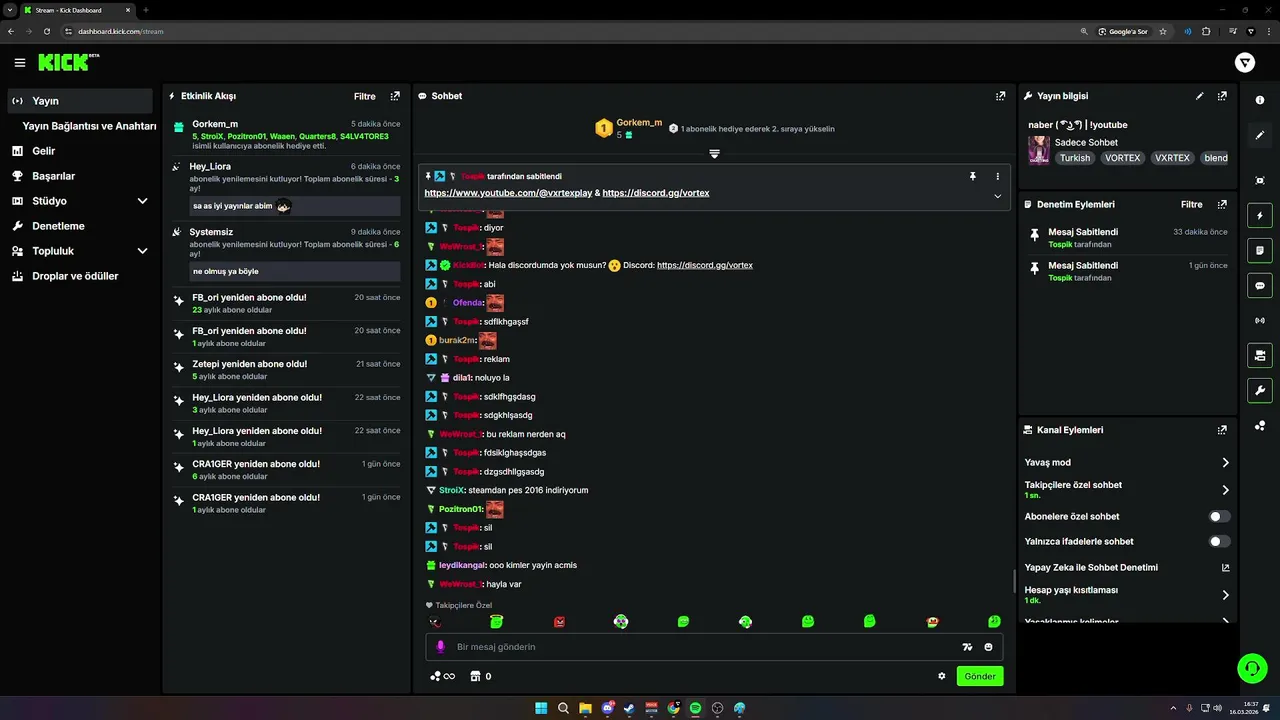This screenshot has width=1280, height=720.
Task: Expand the Topluluk sidebar section
Action: click(142, 251)
